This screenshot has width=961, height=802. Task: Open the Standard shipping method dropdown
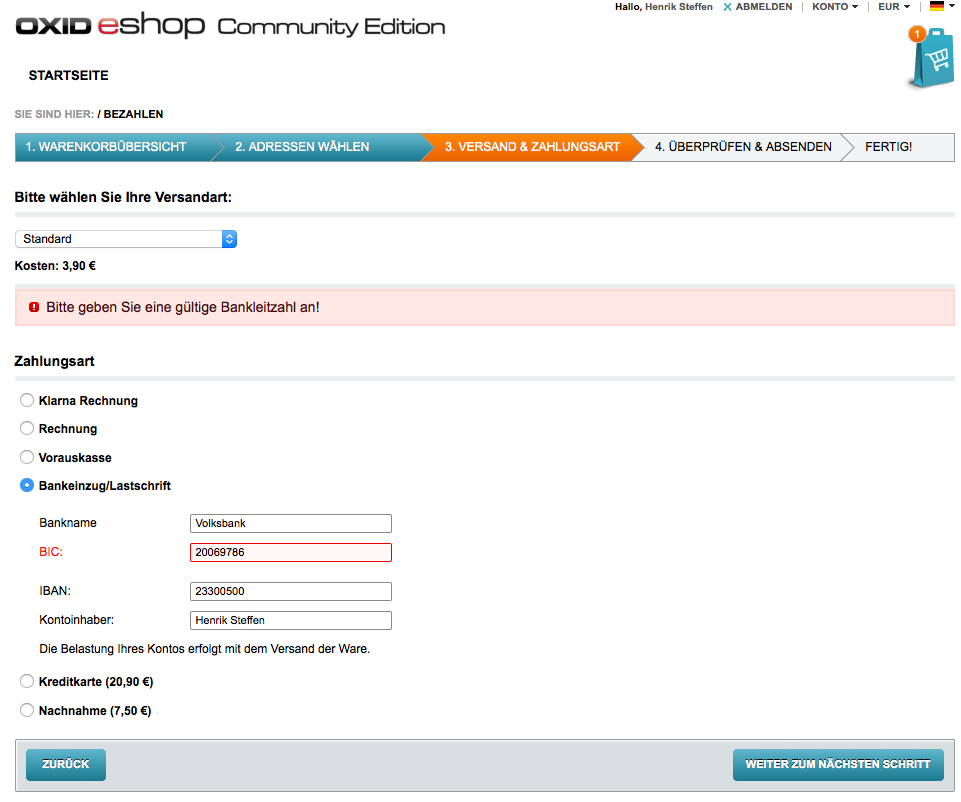[126, 239]
